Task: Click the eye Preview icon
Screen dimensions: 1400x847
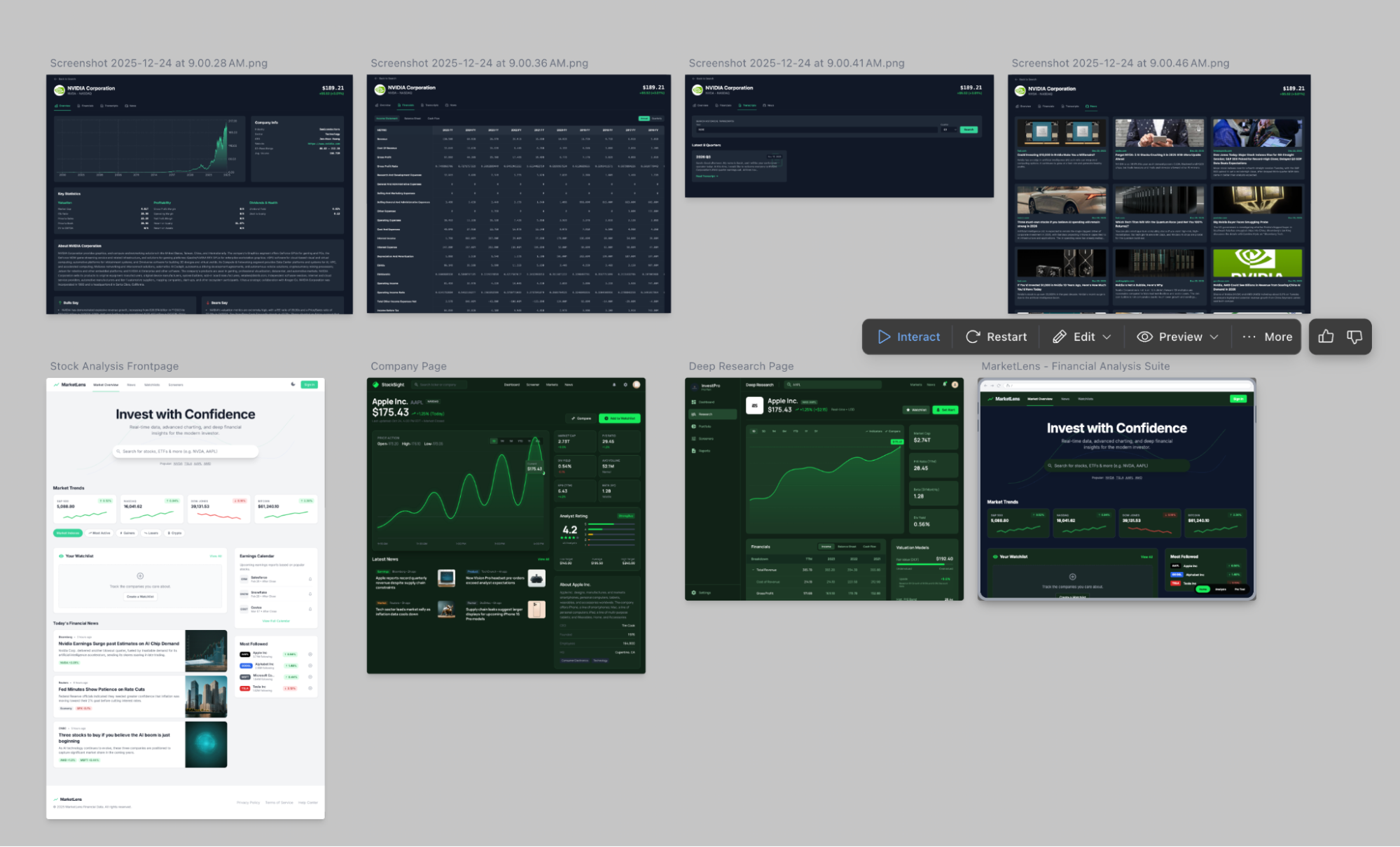Action: (x=1144, y=337)
